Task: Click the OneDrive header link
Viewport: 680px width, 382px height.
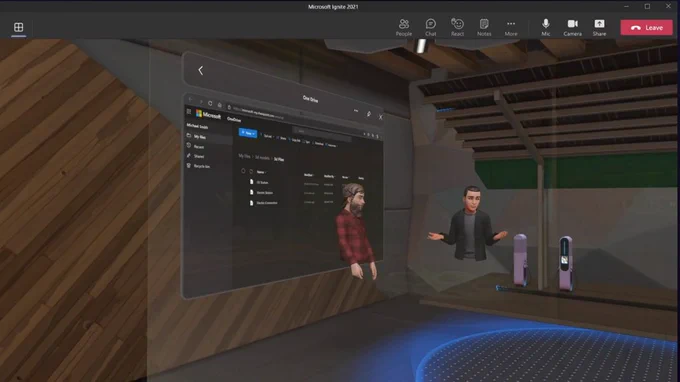Action: pos(234,120)
